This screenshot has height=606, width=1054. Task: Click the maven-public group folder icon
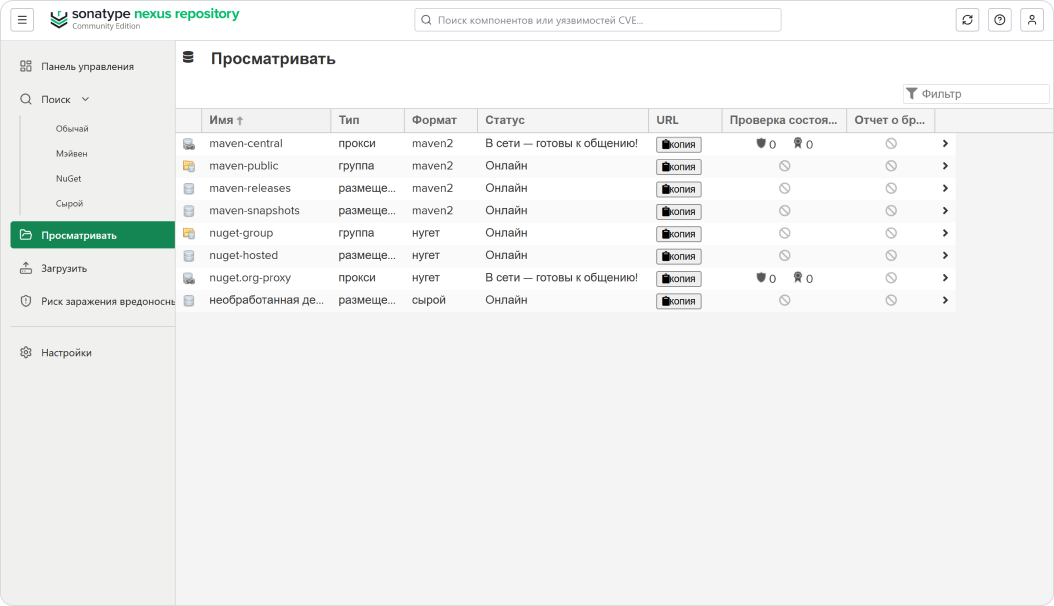pos(189,166)
